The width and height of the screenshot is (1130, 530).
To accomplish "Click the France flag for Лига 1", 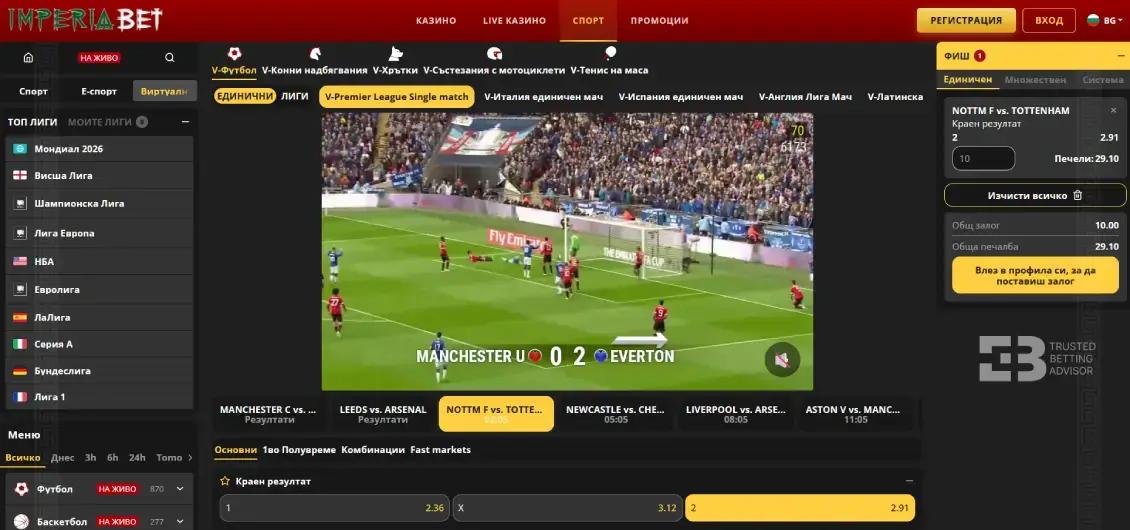I will pos(20,397).
